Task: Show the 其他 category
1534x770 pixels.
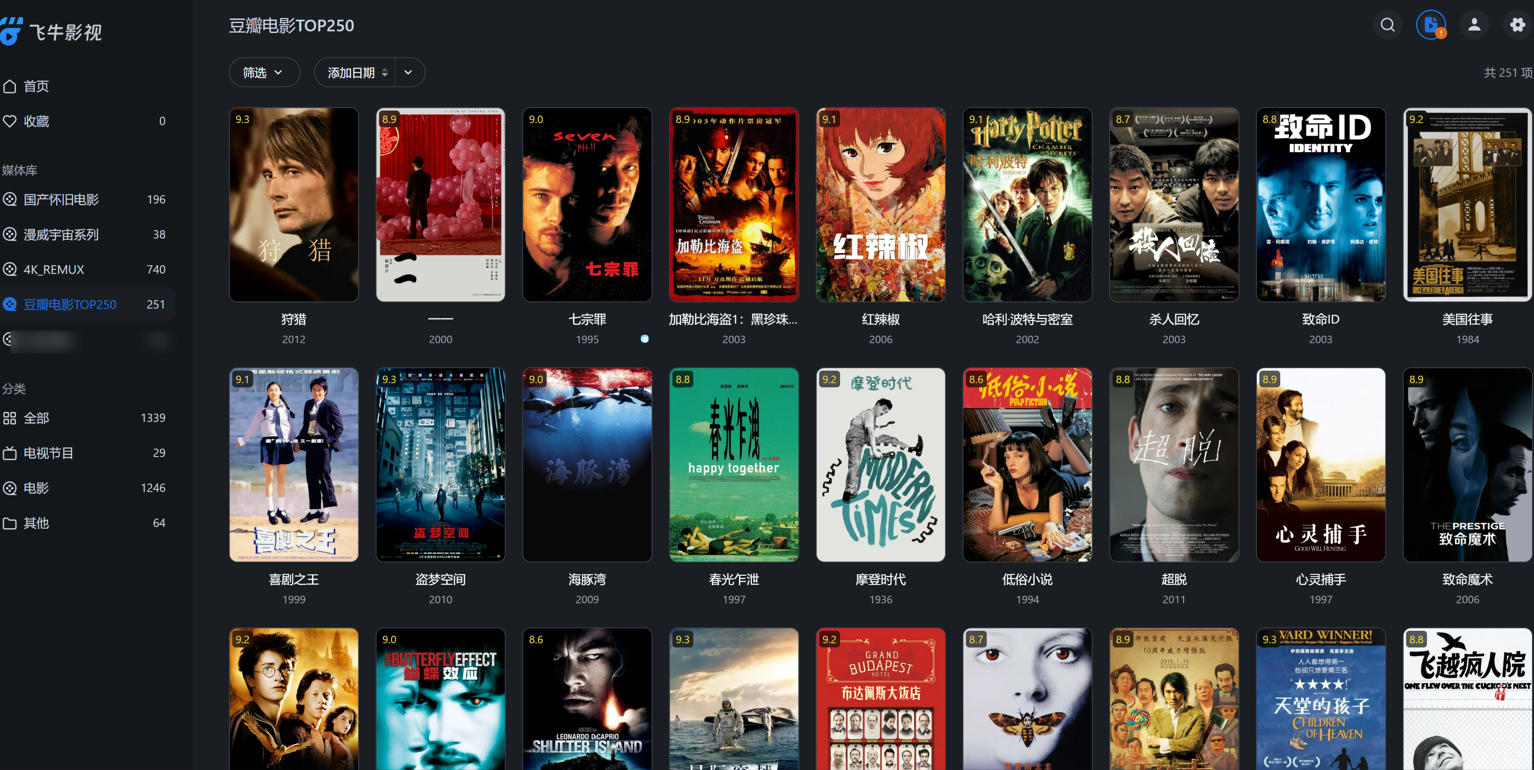Action: click(87, 523)
